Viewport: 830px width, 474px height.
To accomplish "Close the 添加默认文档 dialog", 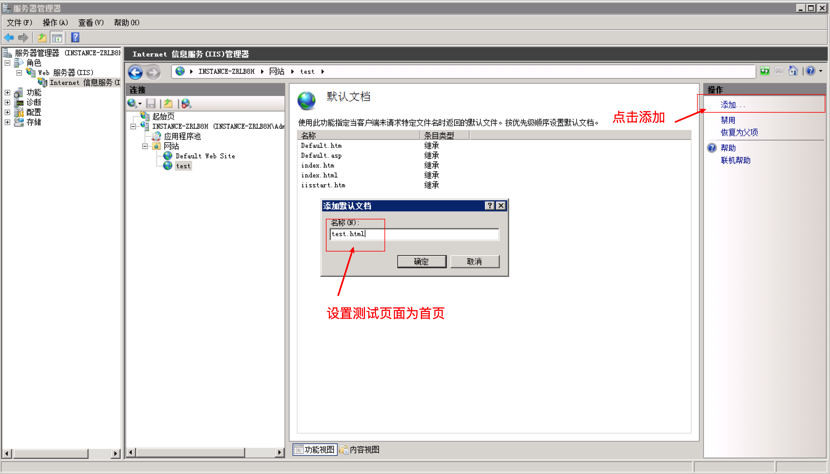I will [501, 205].
